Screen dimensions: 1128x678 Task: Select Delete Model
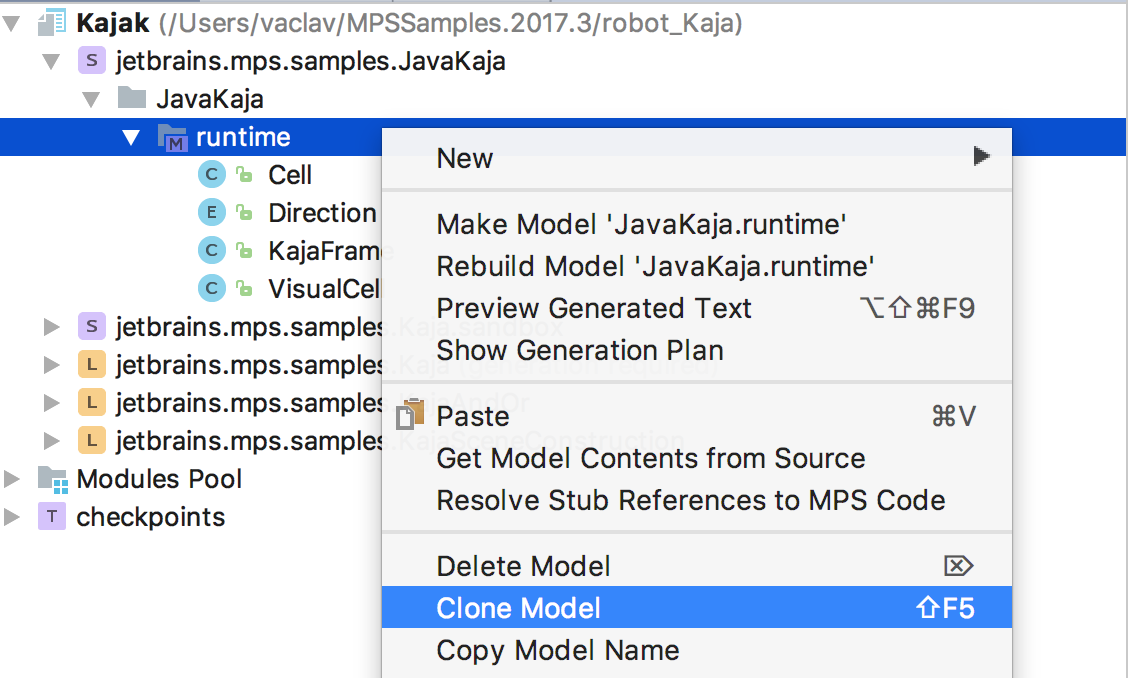(x=696, y=566)
